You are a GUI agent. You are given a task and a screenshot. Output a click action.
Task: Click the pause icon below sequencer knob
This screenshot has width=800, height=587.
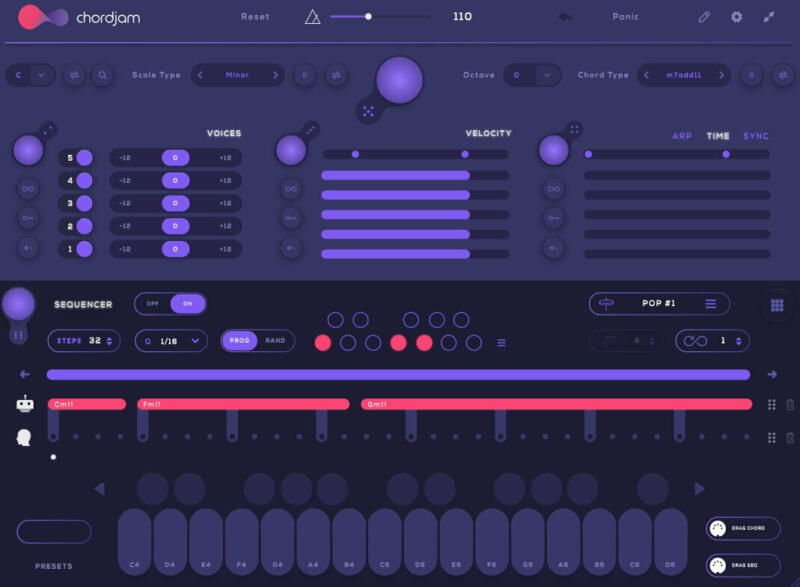coord(18,335)
